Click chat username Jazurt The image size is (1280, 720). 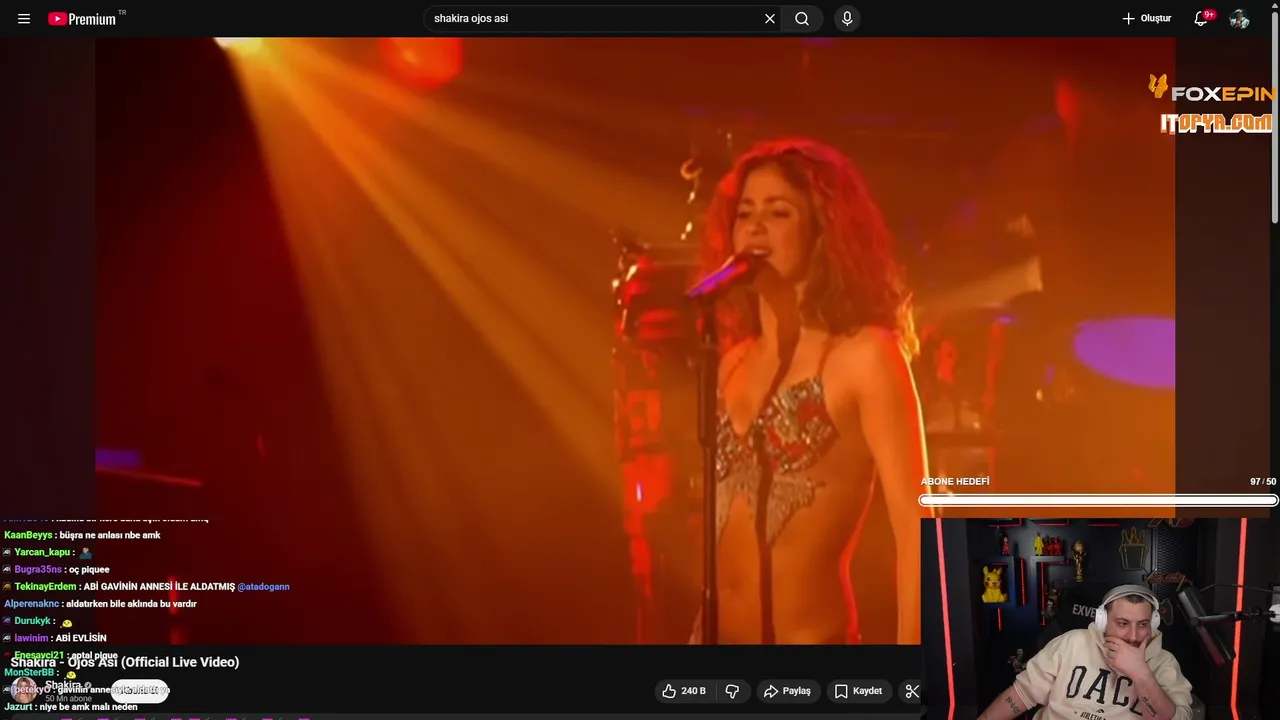18,707
